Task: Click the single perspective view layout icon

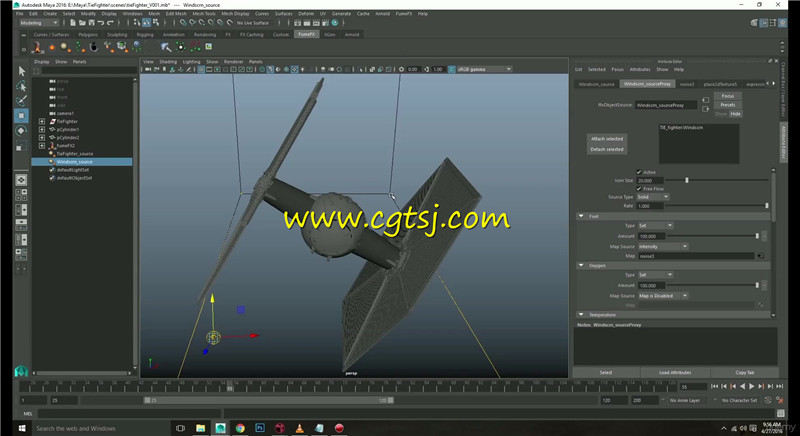Action: pyautogui.click(x=21, y=179)
